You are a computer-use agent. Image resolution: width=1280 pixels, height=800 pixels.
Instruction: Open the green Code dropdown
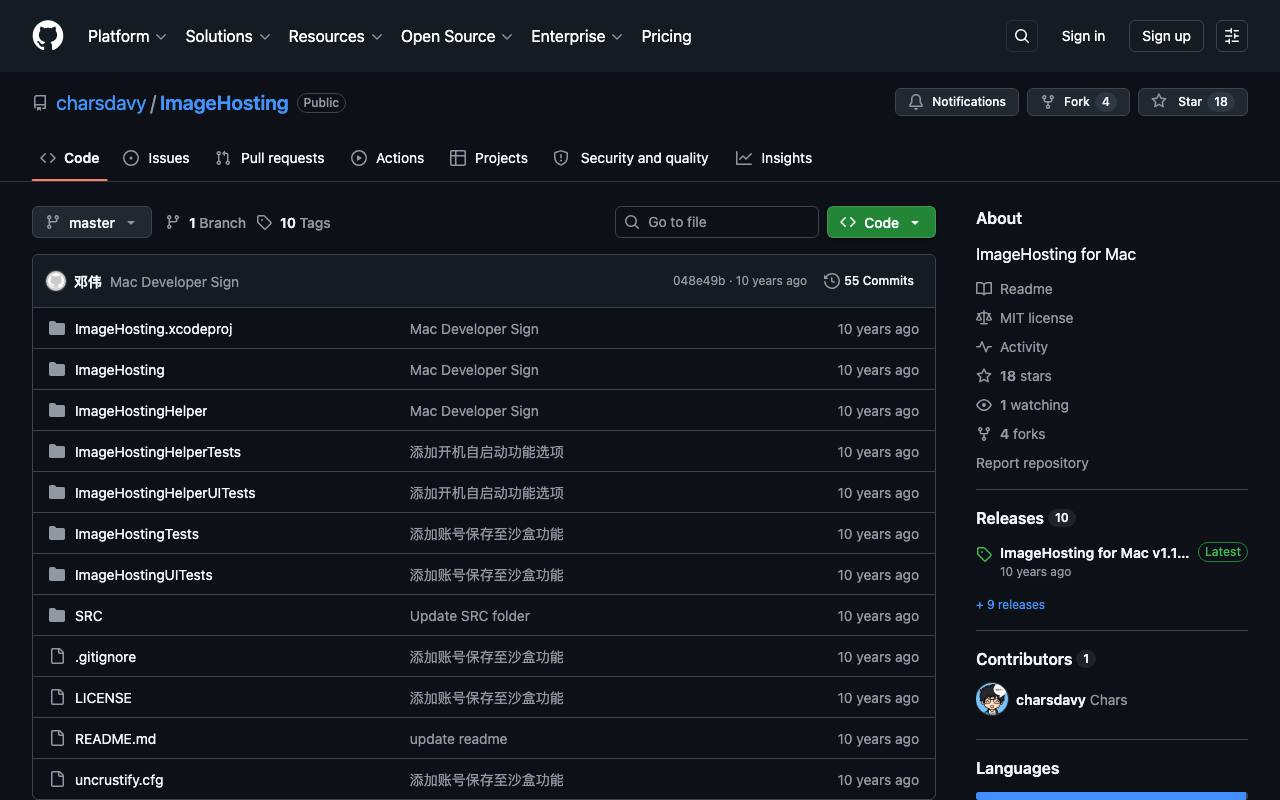click(881, 222)
